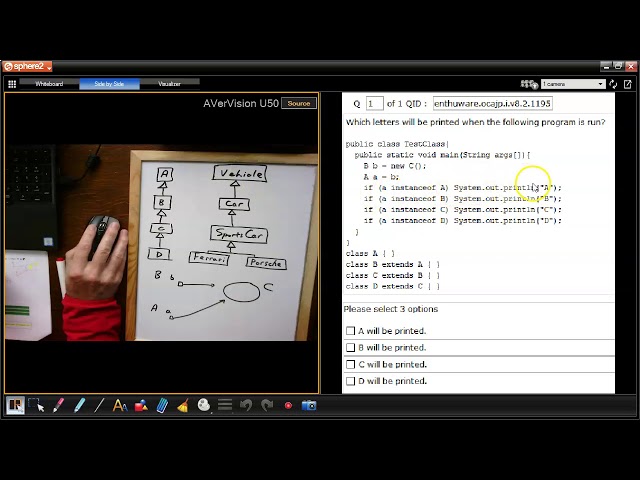
Task: Click 'Please select 3 options' text
Action: 391,309
